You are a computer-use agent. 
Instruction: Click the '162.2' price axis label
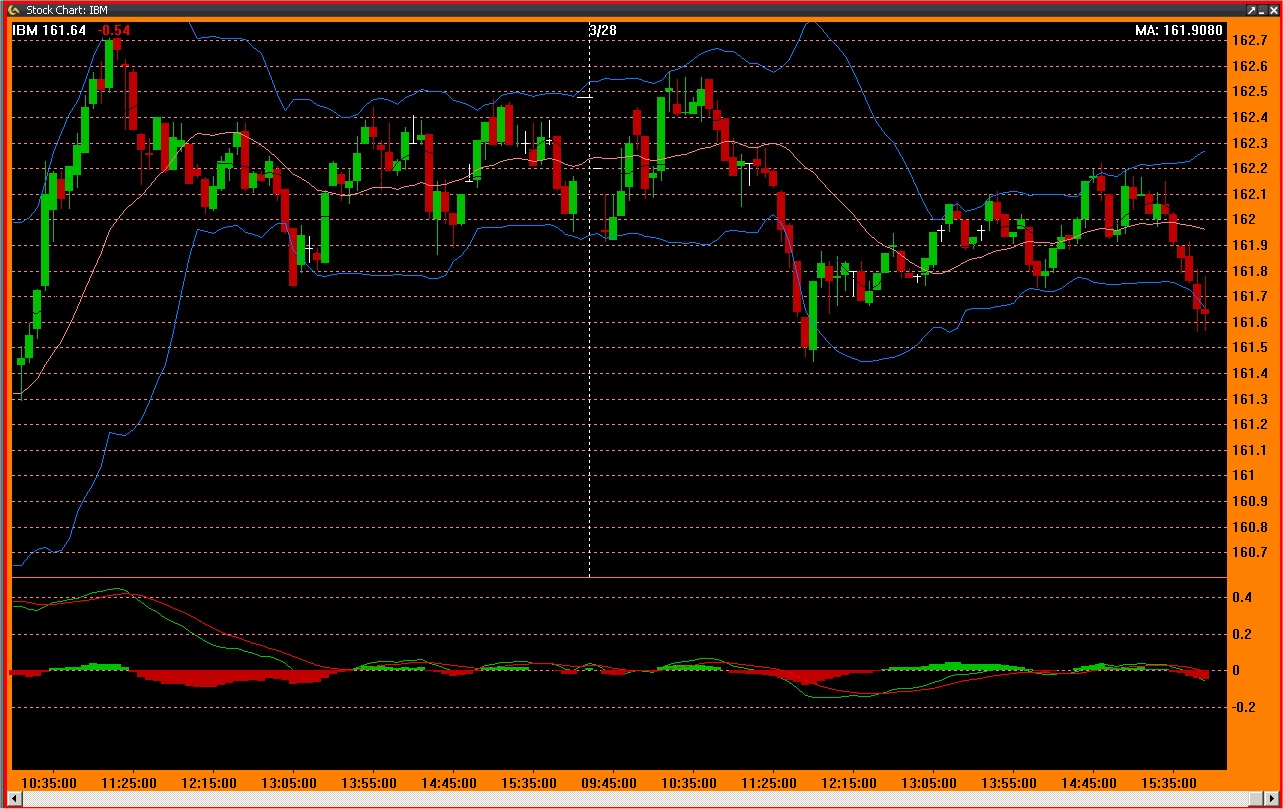coord(1250,169)
